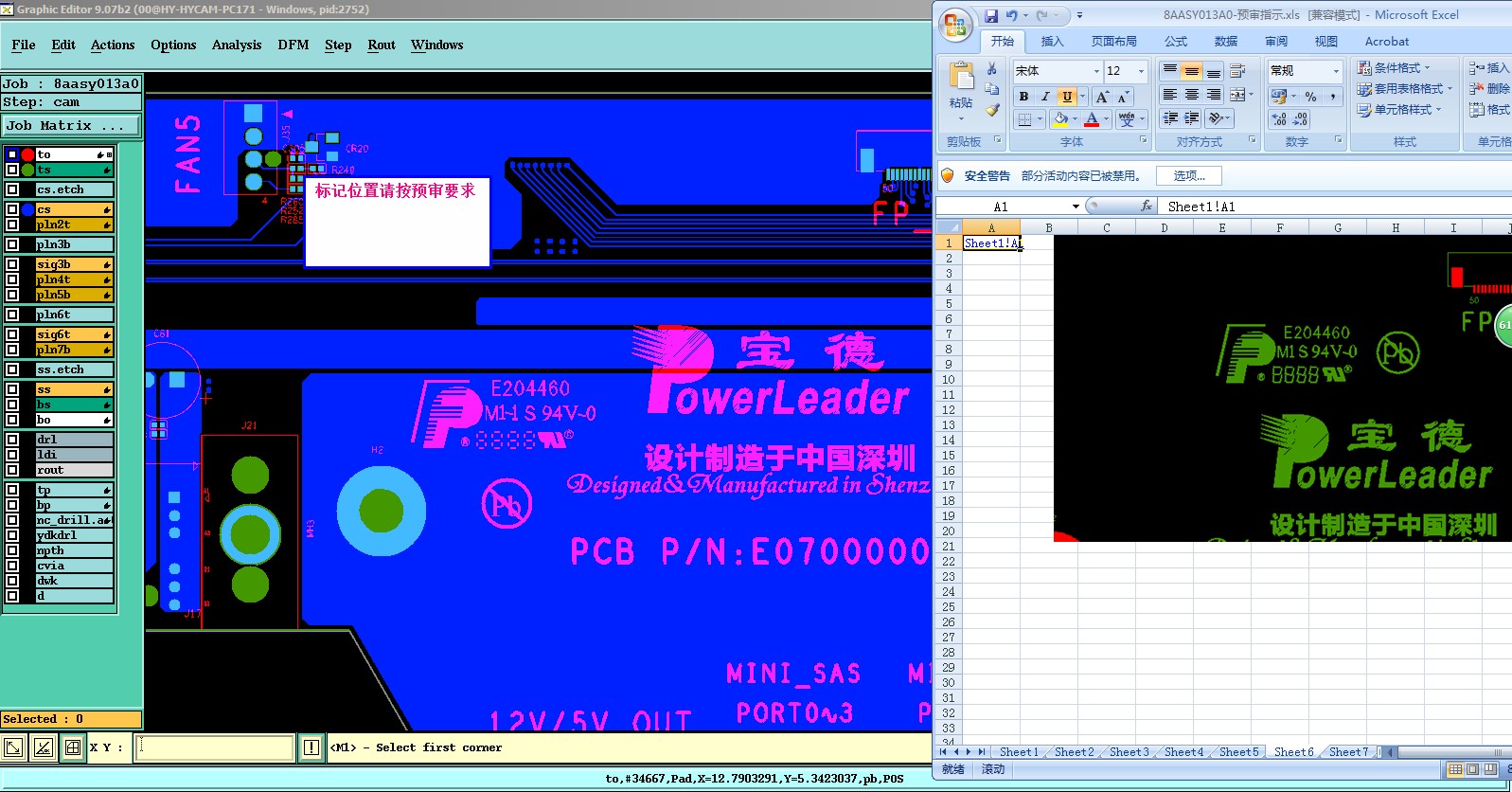Click the first zoom corner icon in bottom bar
The image size is (1512, 792).
coord(13,747)
